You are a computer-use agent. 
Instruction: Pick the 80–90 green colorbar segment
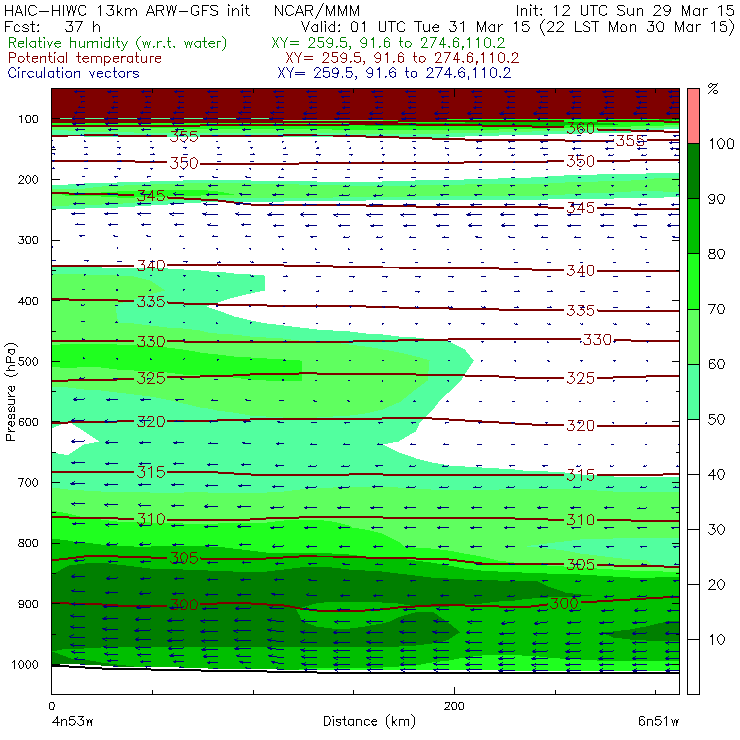click(x=693, y=226)
